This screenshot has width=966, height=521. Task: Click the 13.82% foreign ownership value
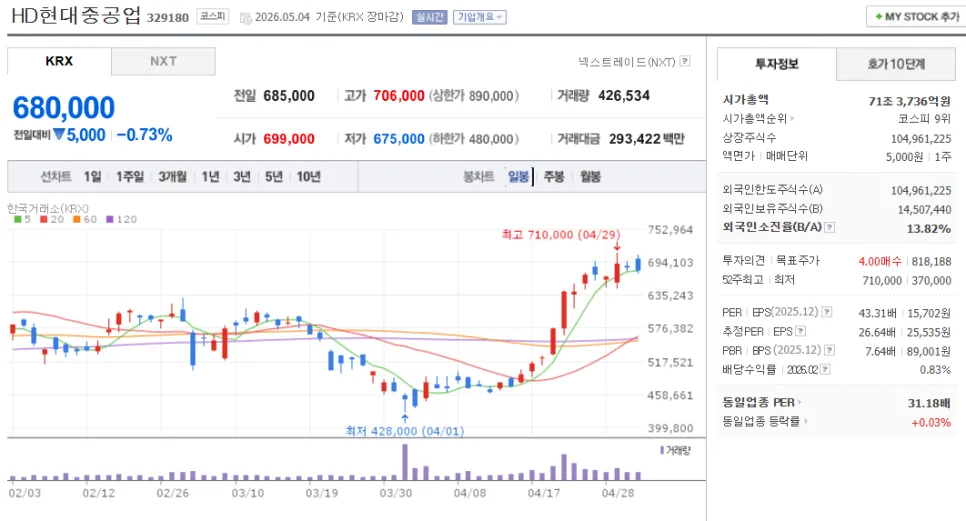[x=928, y=229]
